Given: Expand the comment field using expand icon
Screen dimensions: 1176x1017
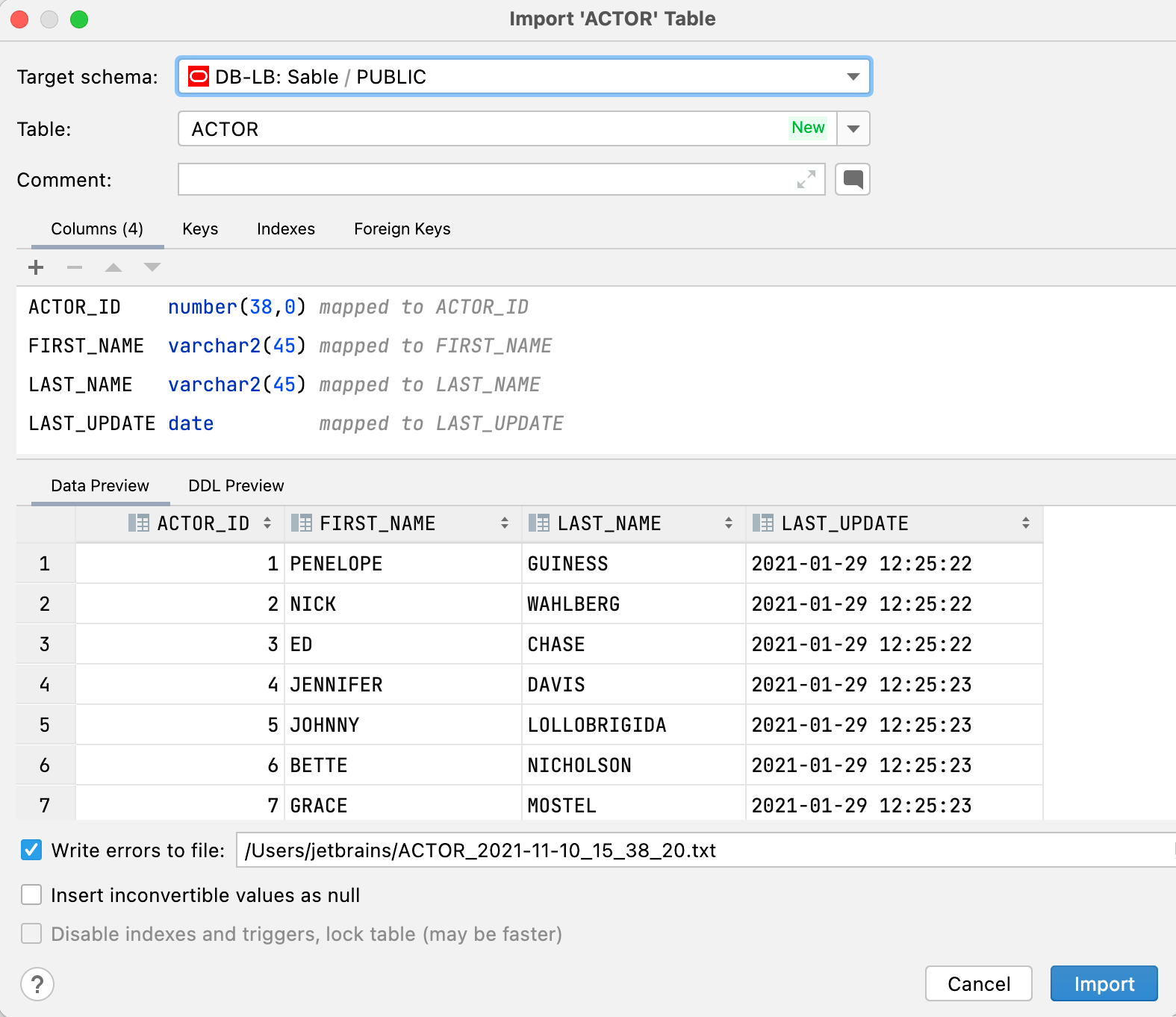Looking at the screenshot, I should (x=806, y=179).
